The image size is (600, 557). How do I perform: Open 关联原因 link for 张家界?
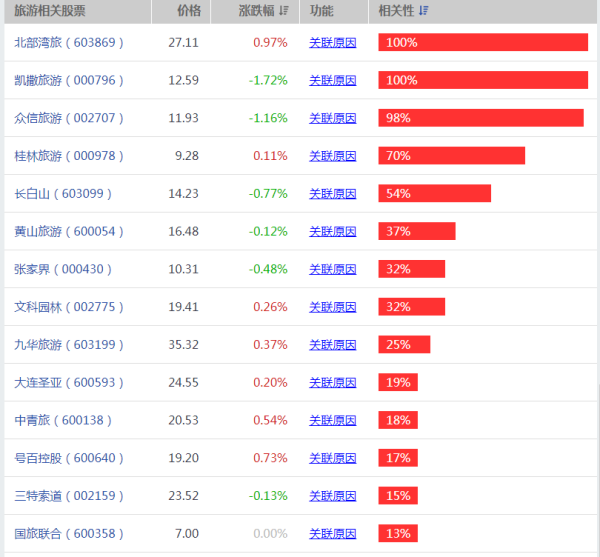(333, 269)
